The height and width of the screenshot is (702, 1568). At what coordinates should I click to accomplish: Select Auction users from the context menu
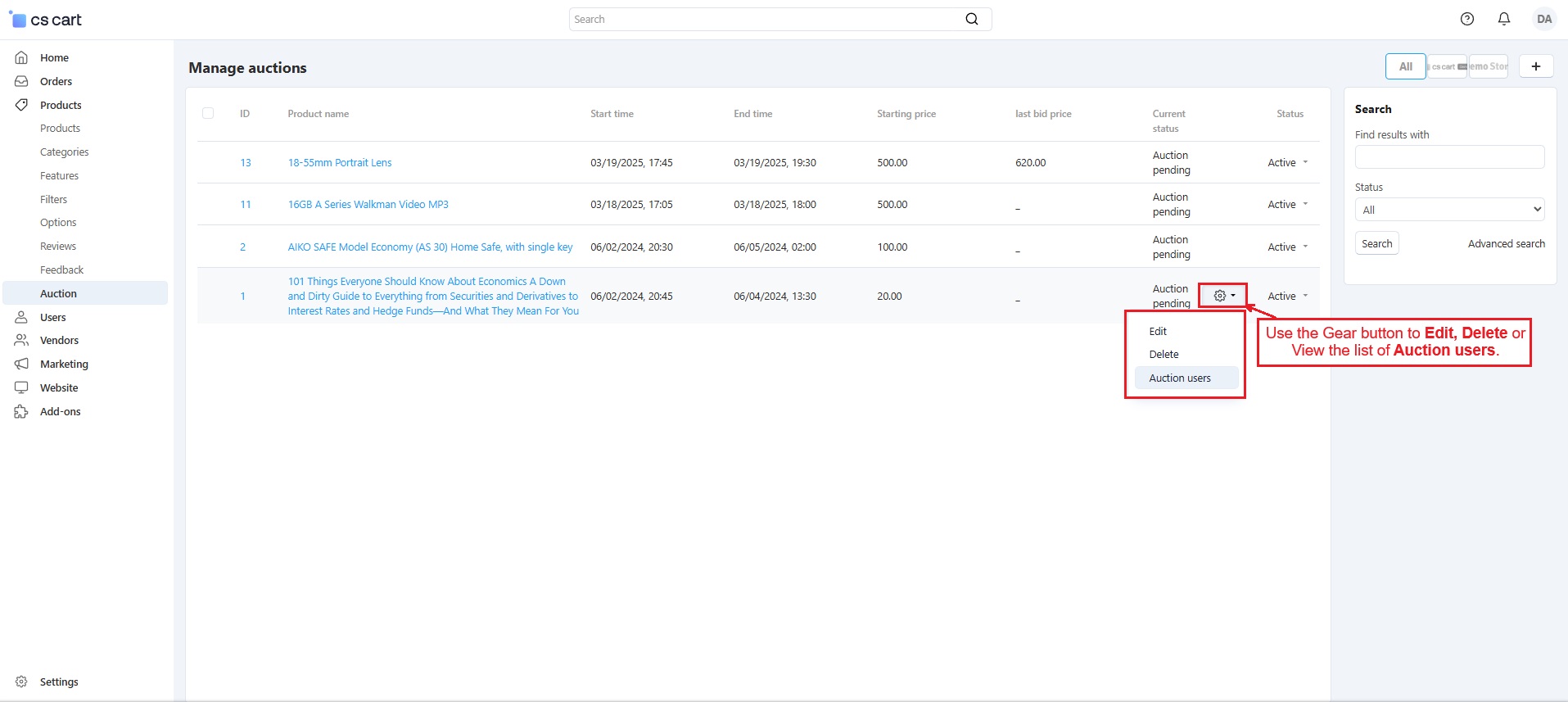point(1179,378)
